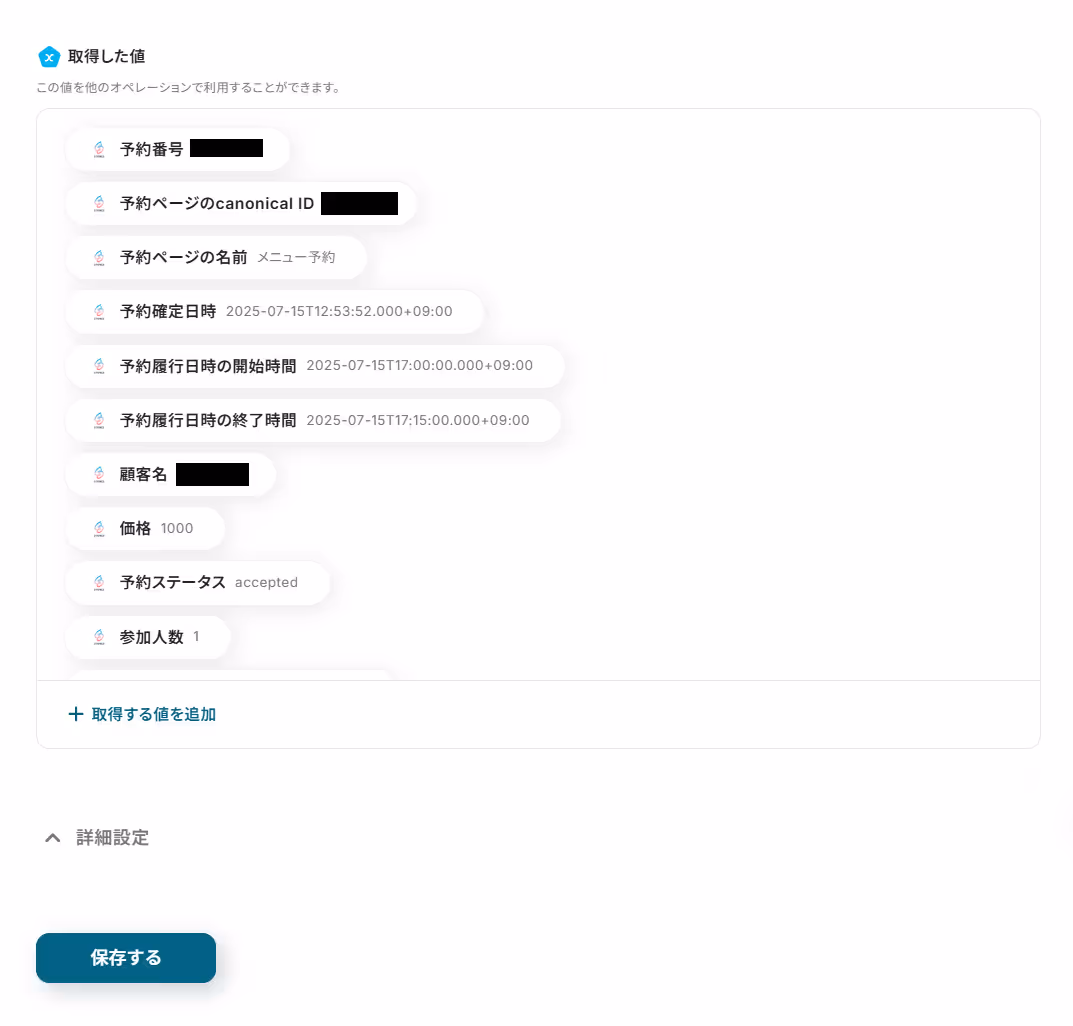Click the icon beside 予約番号
Screen dimensions: 1073x1026
(99, 149)
